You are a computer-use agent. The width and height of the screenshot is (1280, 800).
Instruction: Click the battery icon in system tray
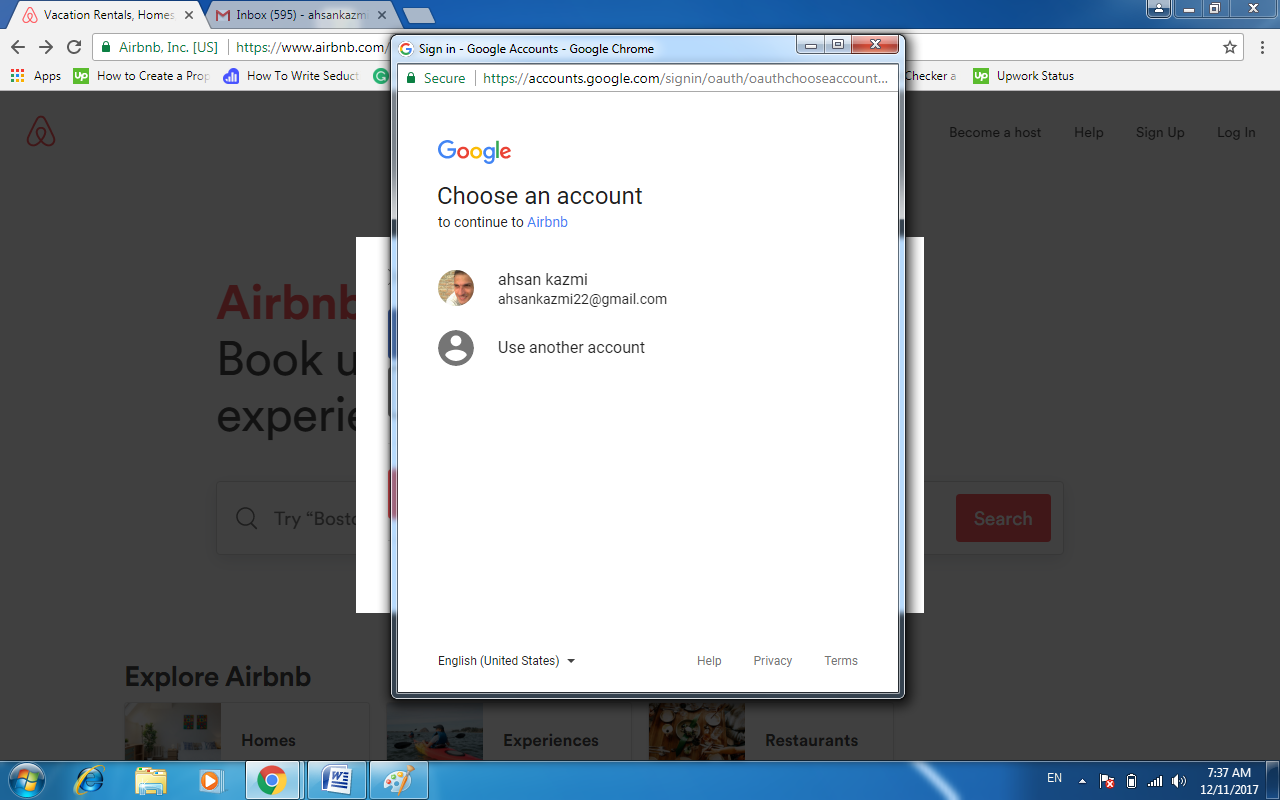point(1131,781)
